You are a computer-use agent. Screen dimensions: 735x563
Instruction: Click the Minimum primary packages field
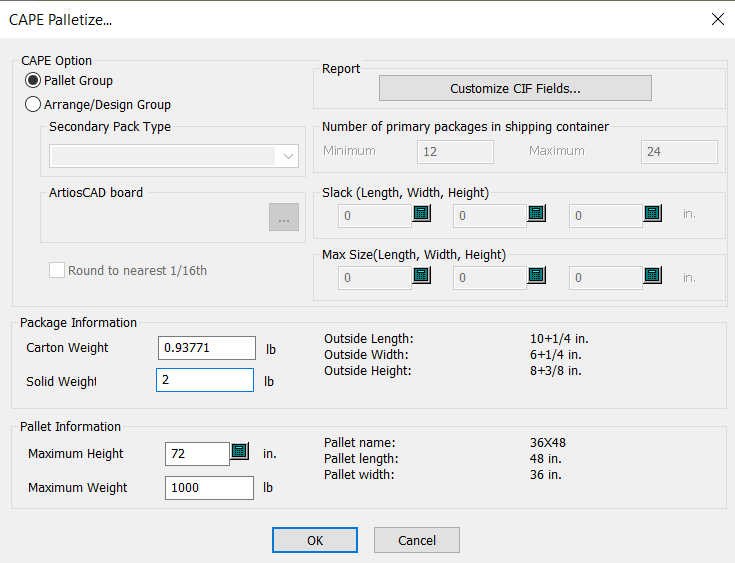click(x=455, y=151)
